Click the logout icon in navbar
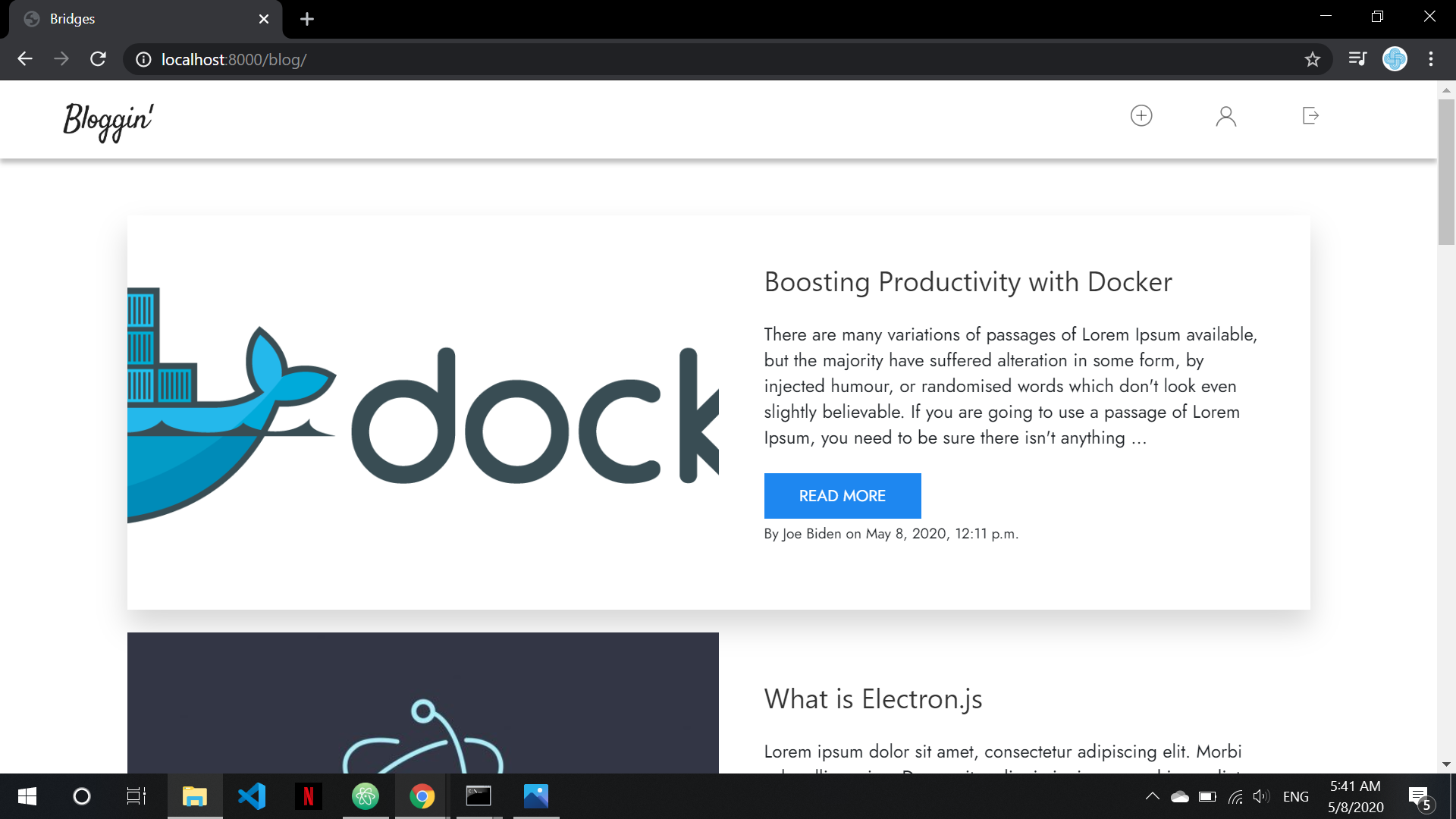This screenshot has width=1456, height=819. 1310,115
